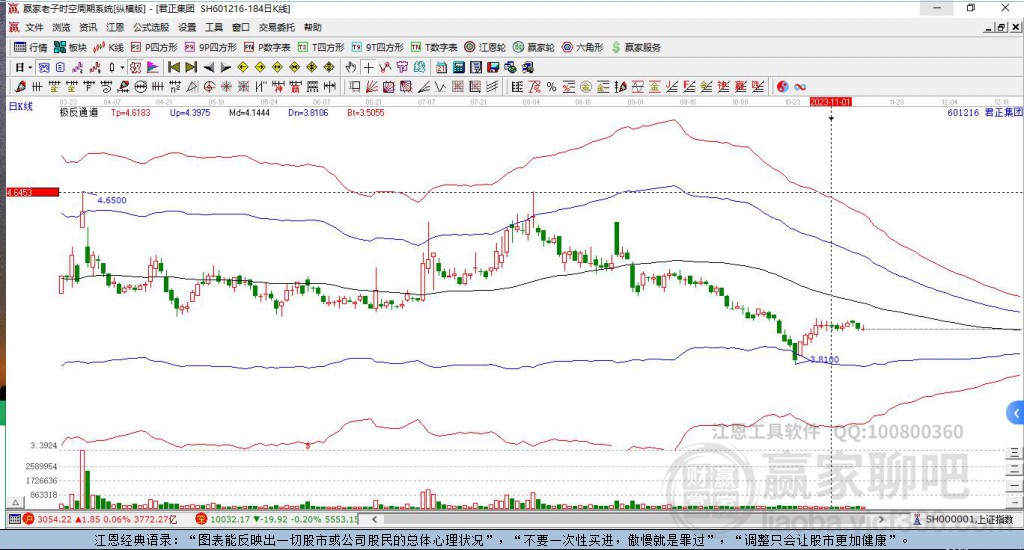Click the yin-yang icon in toolbar

point(782,87)
